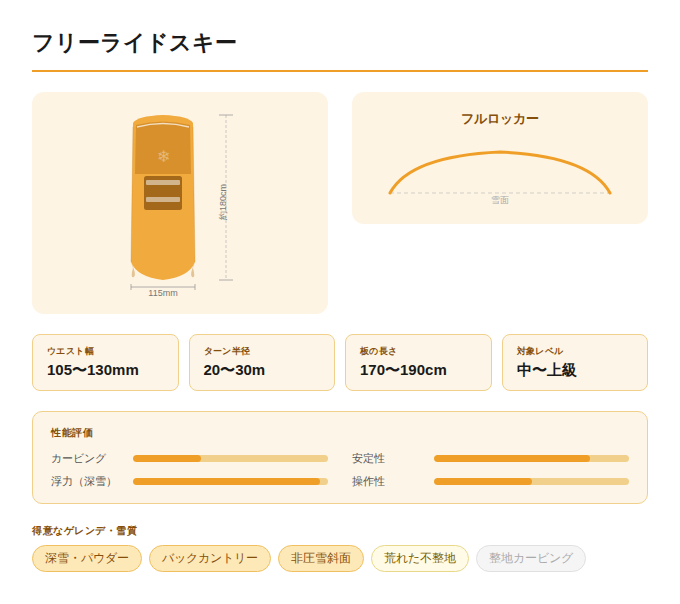Image resolution: width=680 pixels, height=604 pixels.
Task: Click the snowflake icon on the ski
Action: pyautogui.click(x=163, y=156)
